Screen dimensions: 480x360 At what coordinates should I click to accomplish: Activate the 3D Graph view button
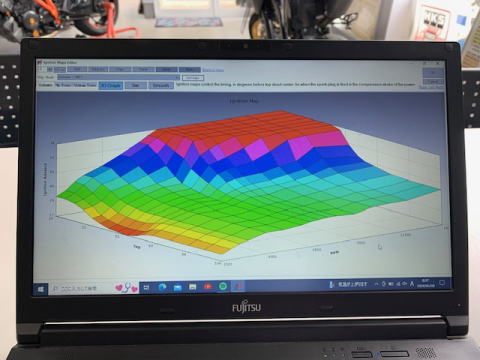[111, 85]
